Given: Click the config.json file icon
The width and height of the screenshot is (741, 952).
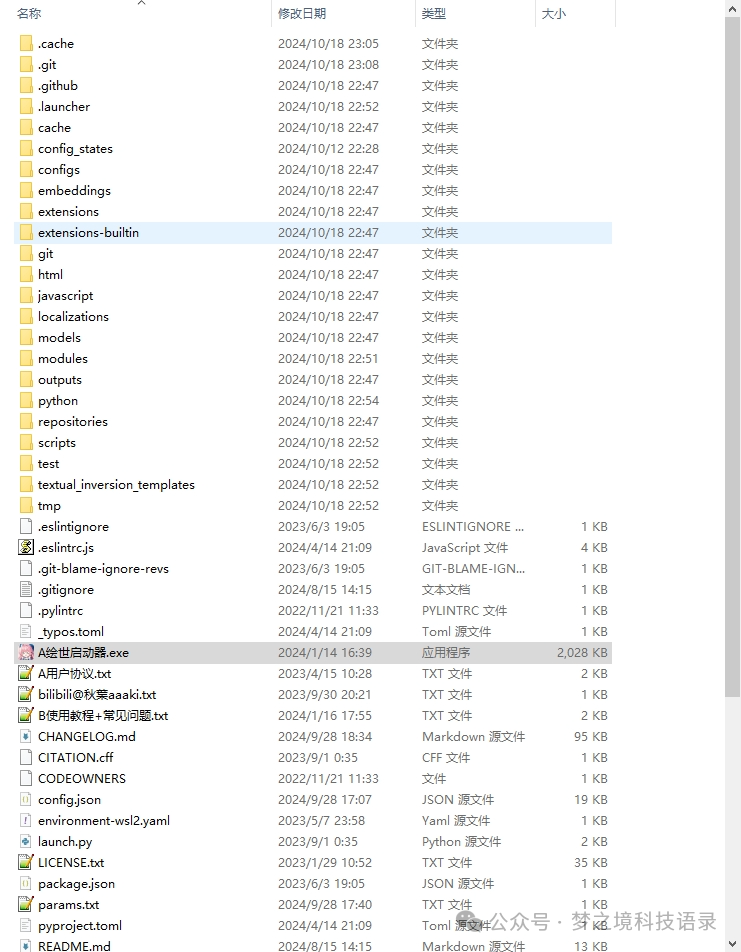Looking at the screenshot, I should (x=26, y=800).
